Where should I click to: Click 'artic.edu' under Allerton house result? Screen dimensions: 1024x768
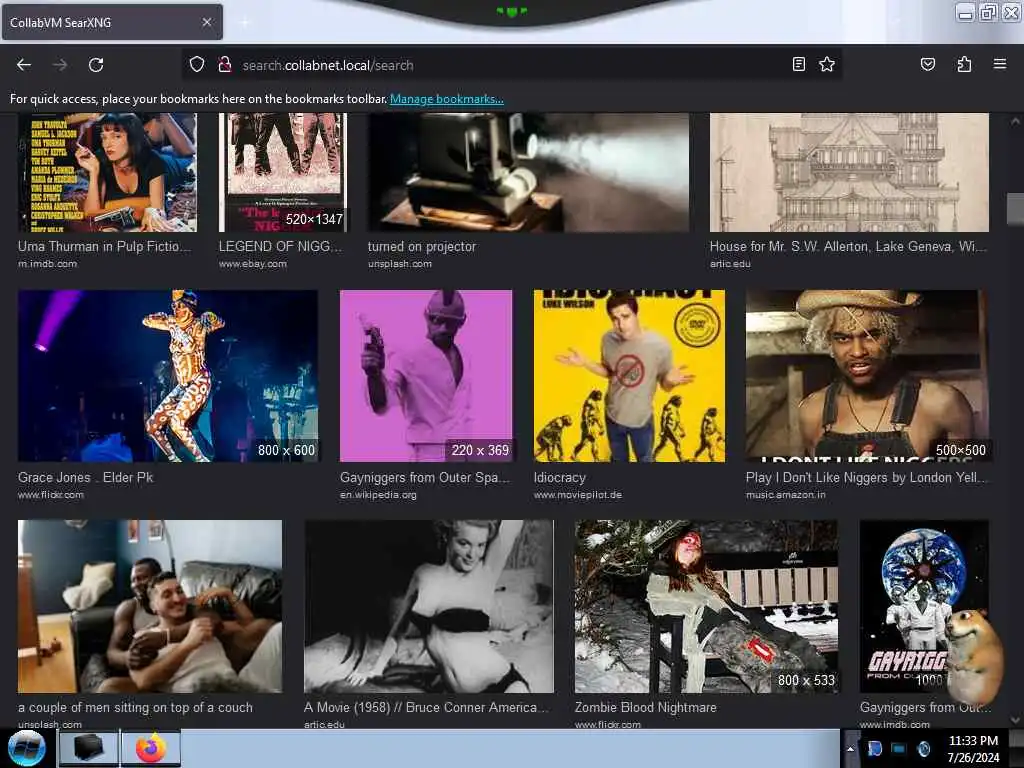[730, 264]
